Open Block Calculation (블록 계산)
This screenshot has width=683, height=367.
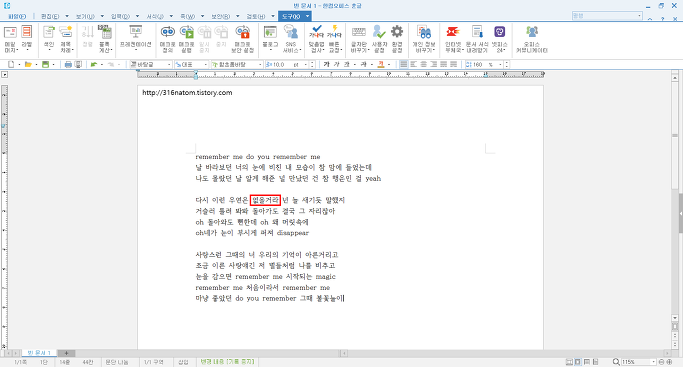[x=105, y=39]
